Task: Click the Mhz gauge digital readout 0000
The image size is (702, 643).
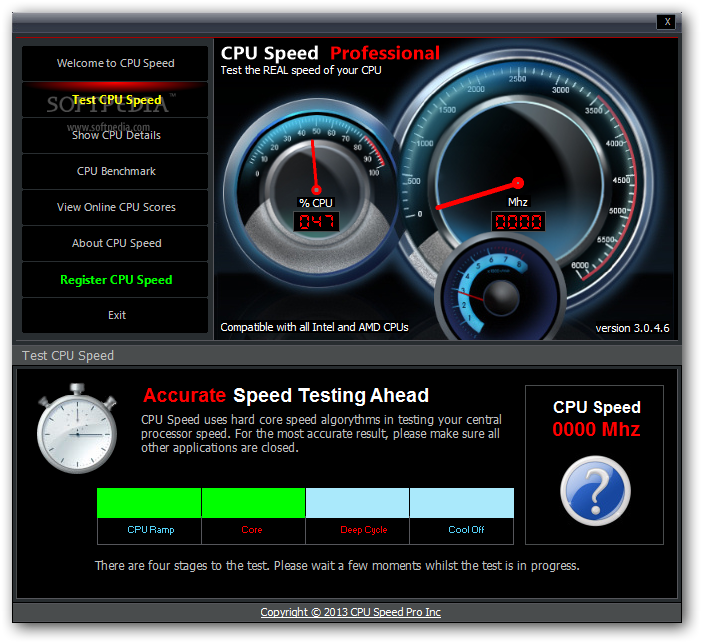Action: pos(518,222)
